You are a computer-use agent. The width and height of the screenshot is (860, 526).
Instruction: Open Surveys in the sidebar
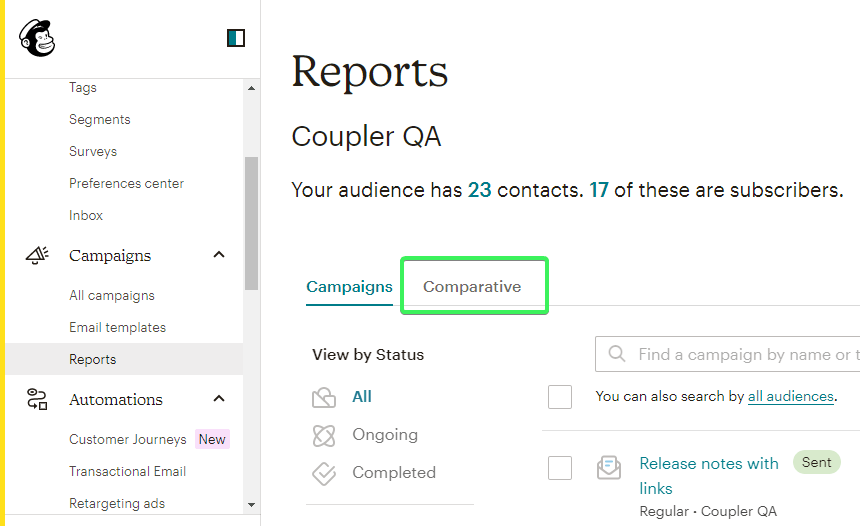(93, 151)
